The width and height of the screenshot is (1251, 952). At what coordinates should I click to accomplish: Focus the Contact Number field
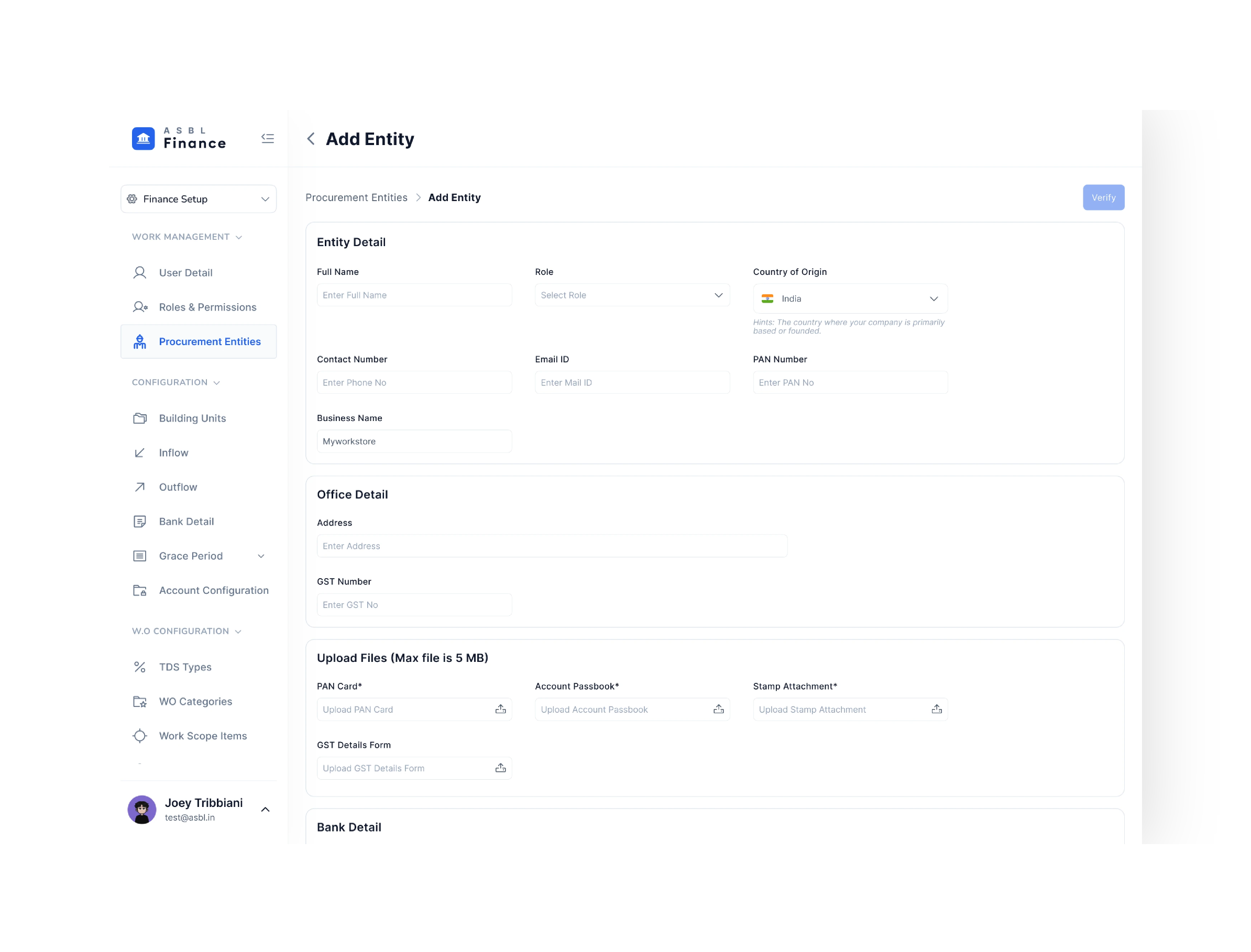[x=414, y=382]
